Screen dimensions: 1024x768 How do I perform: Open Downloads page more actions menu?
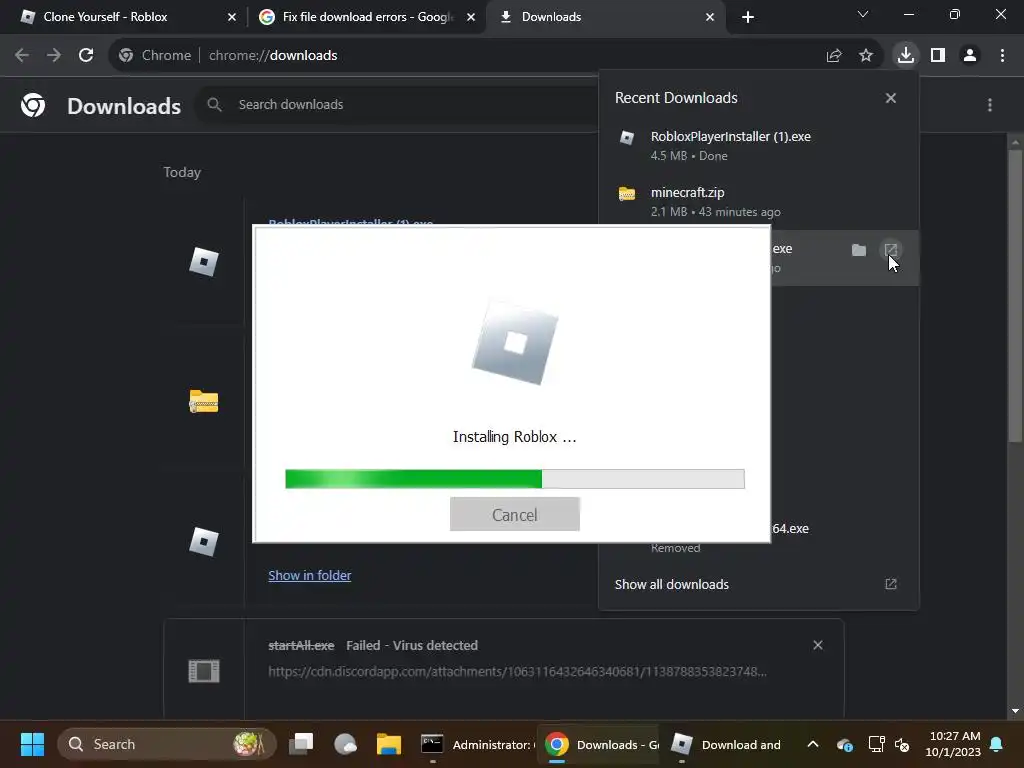[990, 105]
